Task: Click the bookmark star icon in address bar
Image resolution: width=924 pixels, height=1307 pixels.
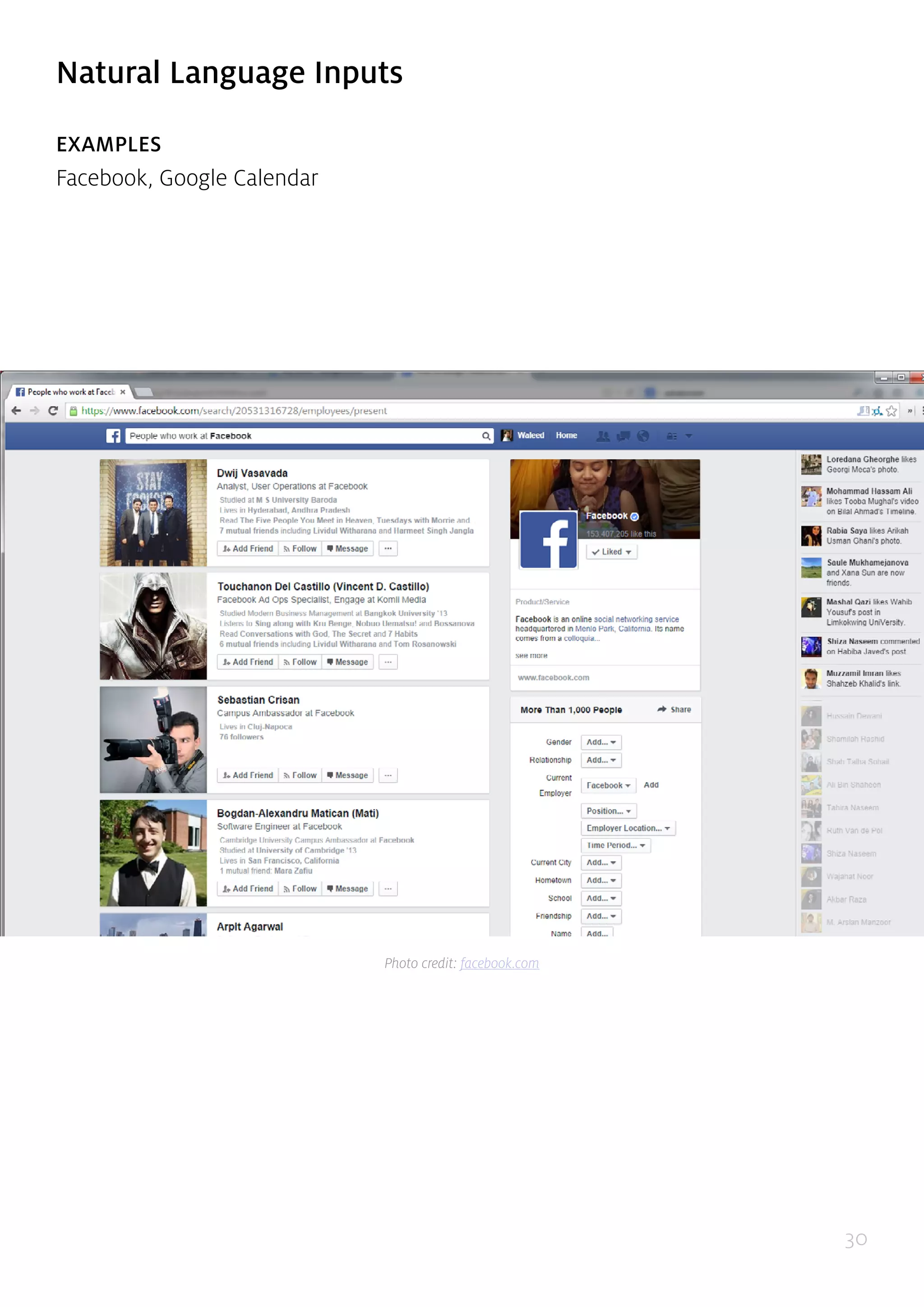Action: click(891, 411)
